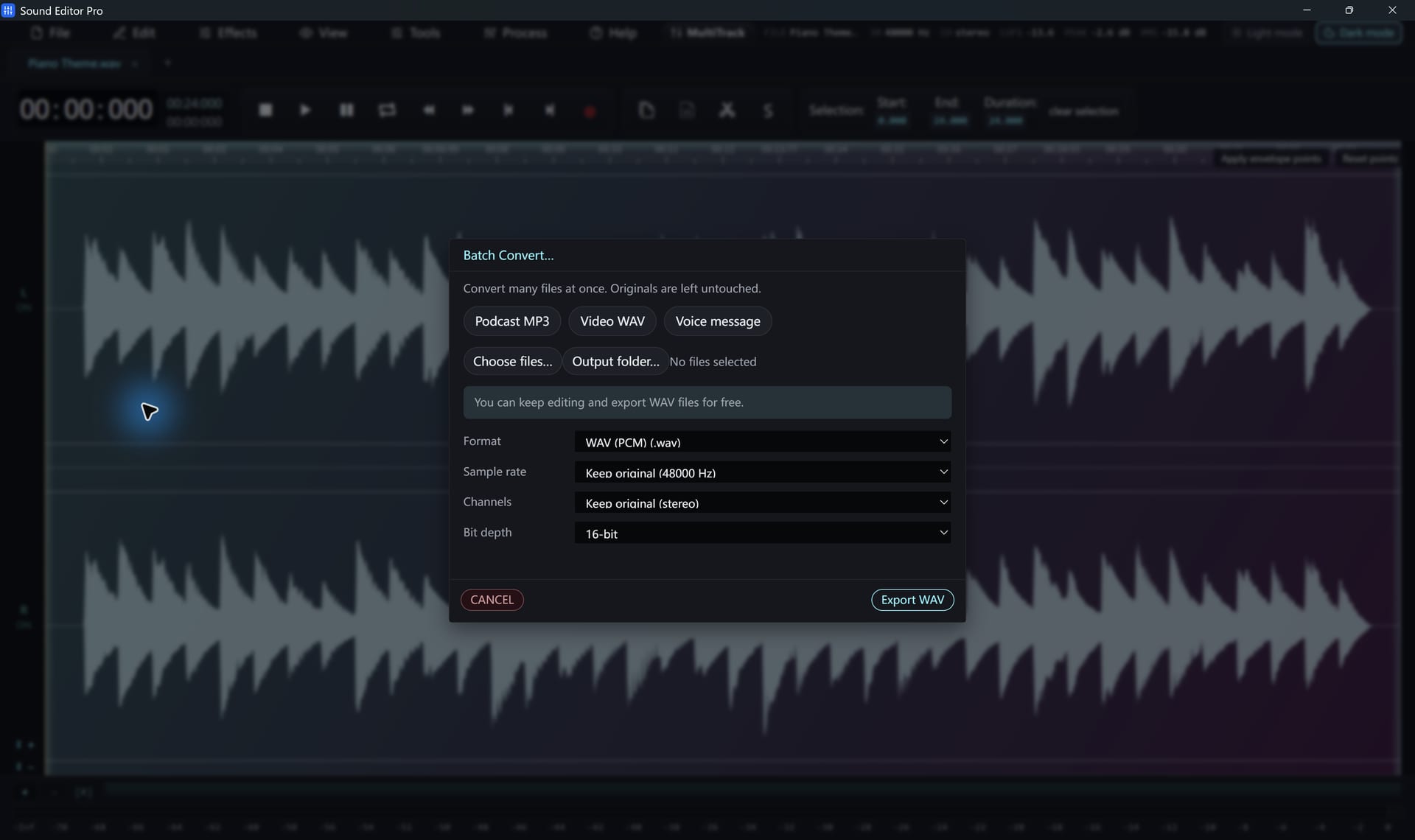
Task: Switch to Dark mode
Action: 1359,33
